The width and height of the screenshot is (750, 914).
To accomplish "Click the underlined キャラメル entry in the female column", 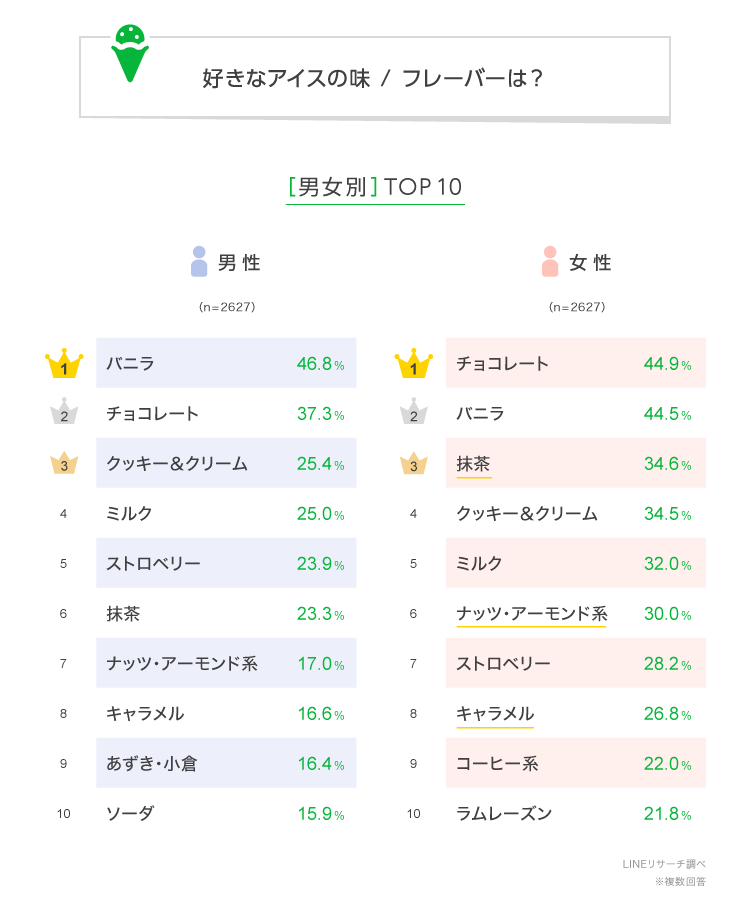I will (x=494, y=714).
